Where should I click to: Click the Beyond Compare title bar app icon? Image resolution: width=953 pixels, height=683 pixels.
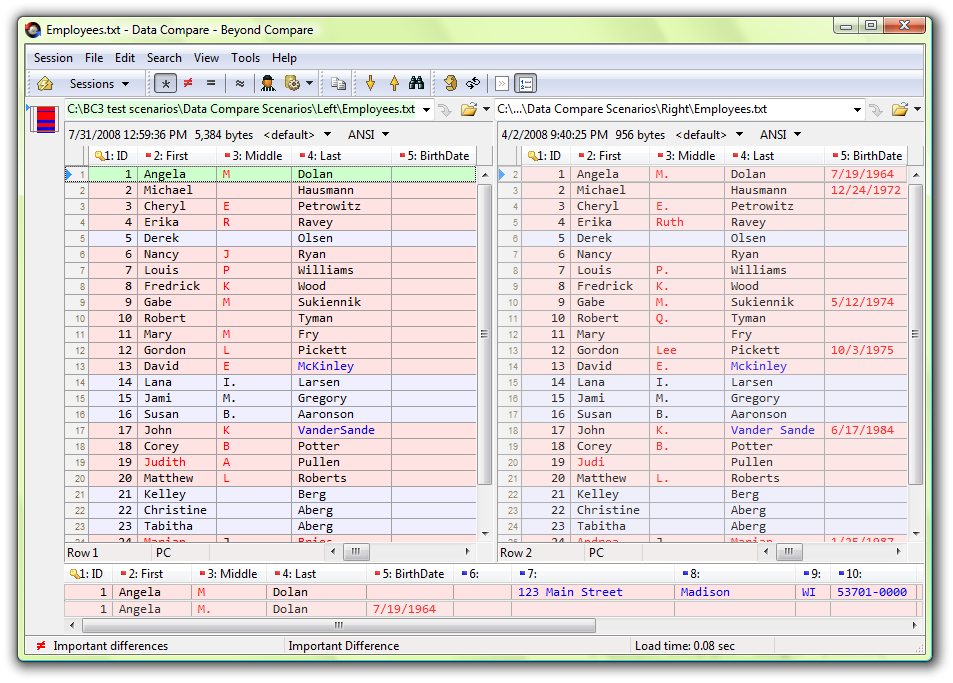(34, 29)
